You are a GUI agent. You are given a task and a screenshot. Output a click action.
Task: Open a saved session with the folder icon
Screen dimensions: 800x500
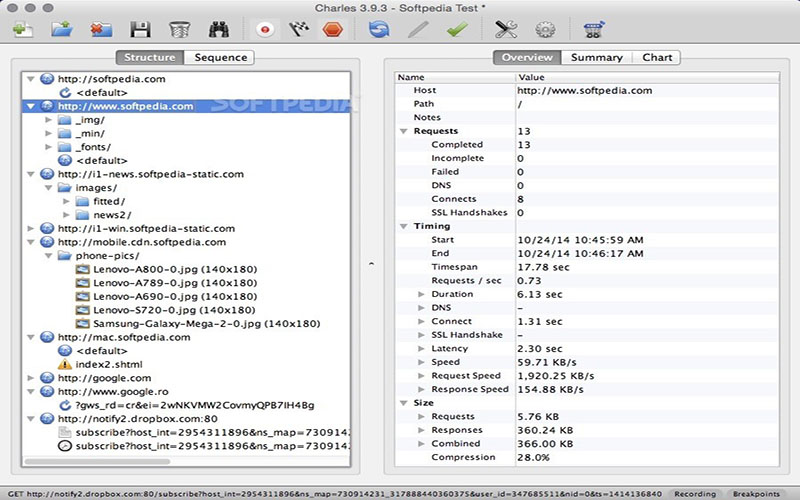pos(62,29)
